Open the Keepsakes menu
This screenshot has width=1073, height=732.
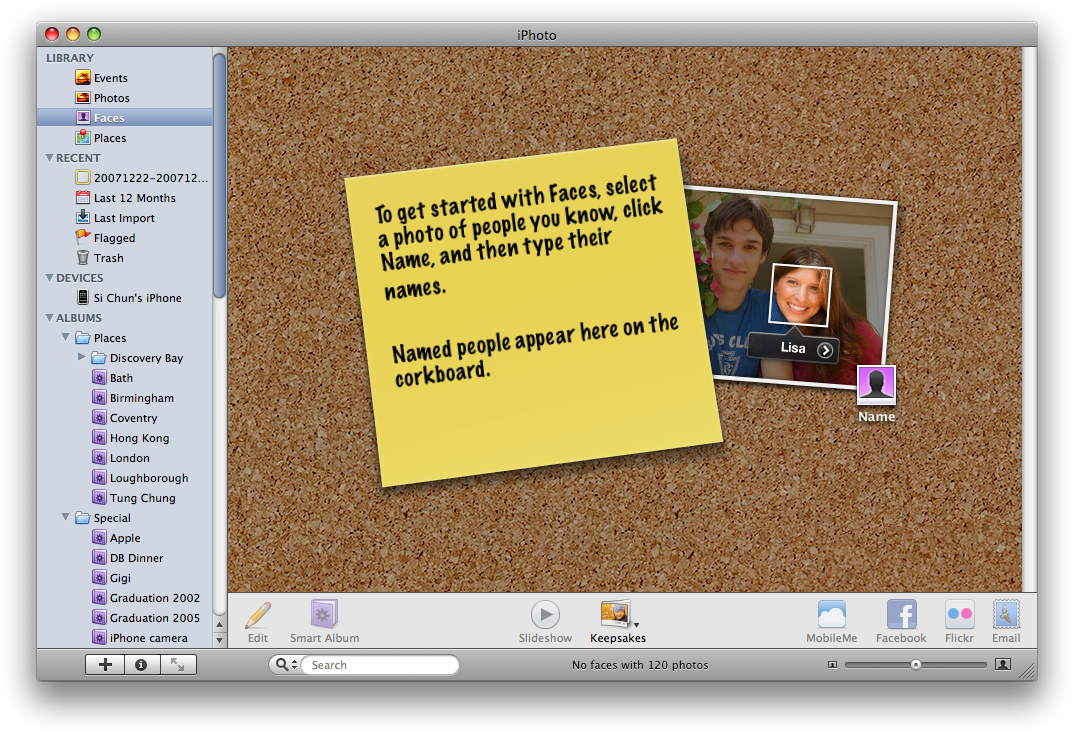click(x=618, y=622)
